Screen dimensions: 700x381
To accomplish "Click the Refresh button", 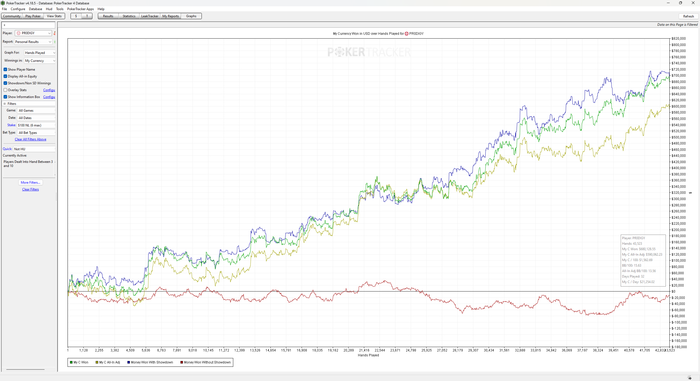I will tap(688, 17).
